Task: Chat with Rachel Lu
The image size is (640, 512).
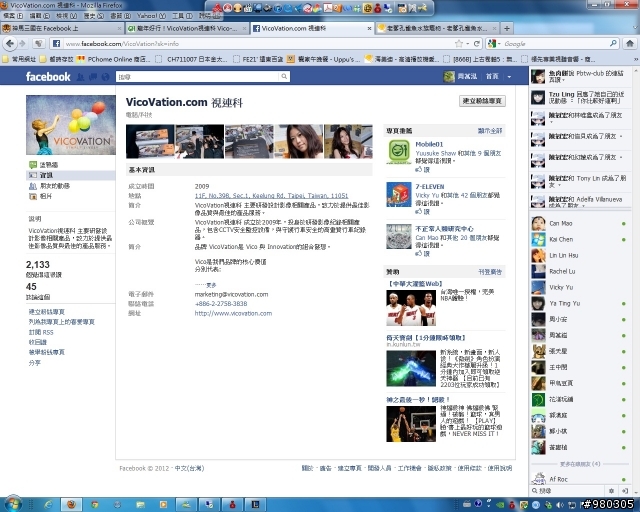Action: point(580,271)
